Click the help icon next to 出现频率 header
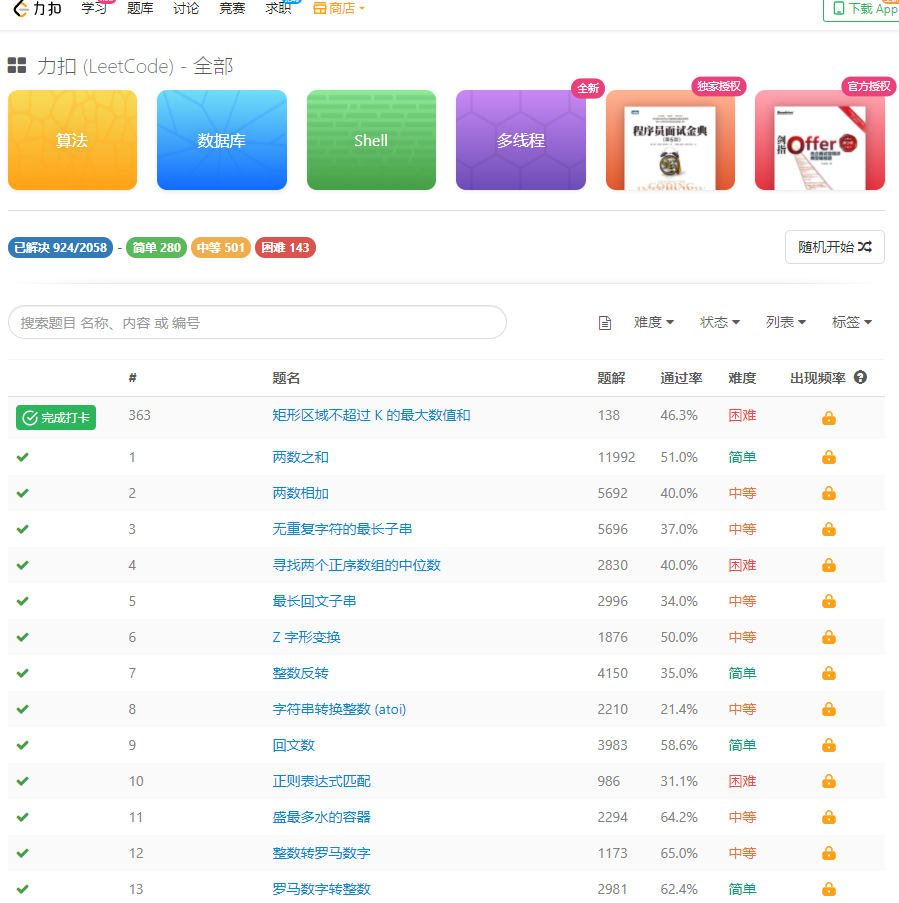 [x=861, y=378]
